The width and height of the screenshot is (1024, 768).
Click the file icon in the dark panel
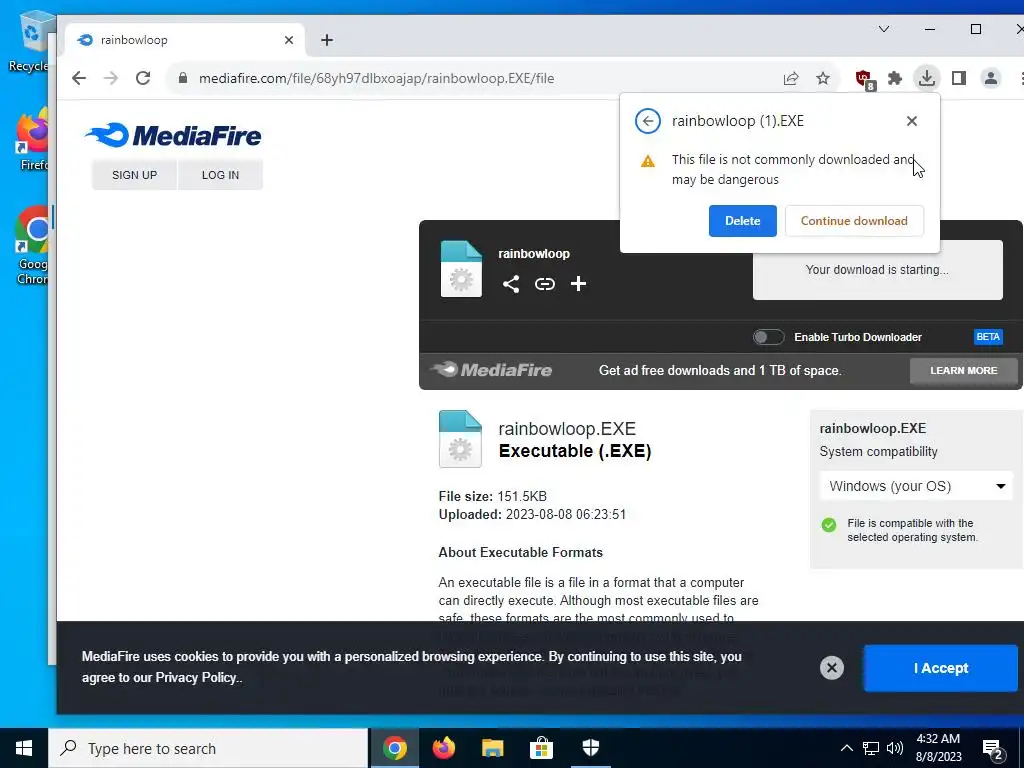pyautogui.click(x=461, y=269)
